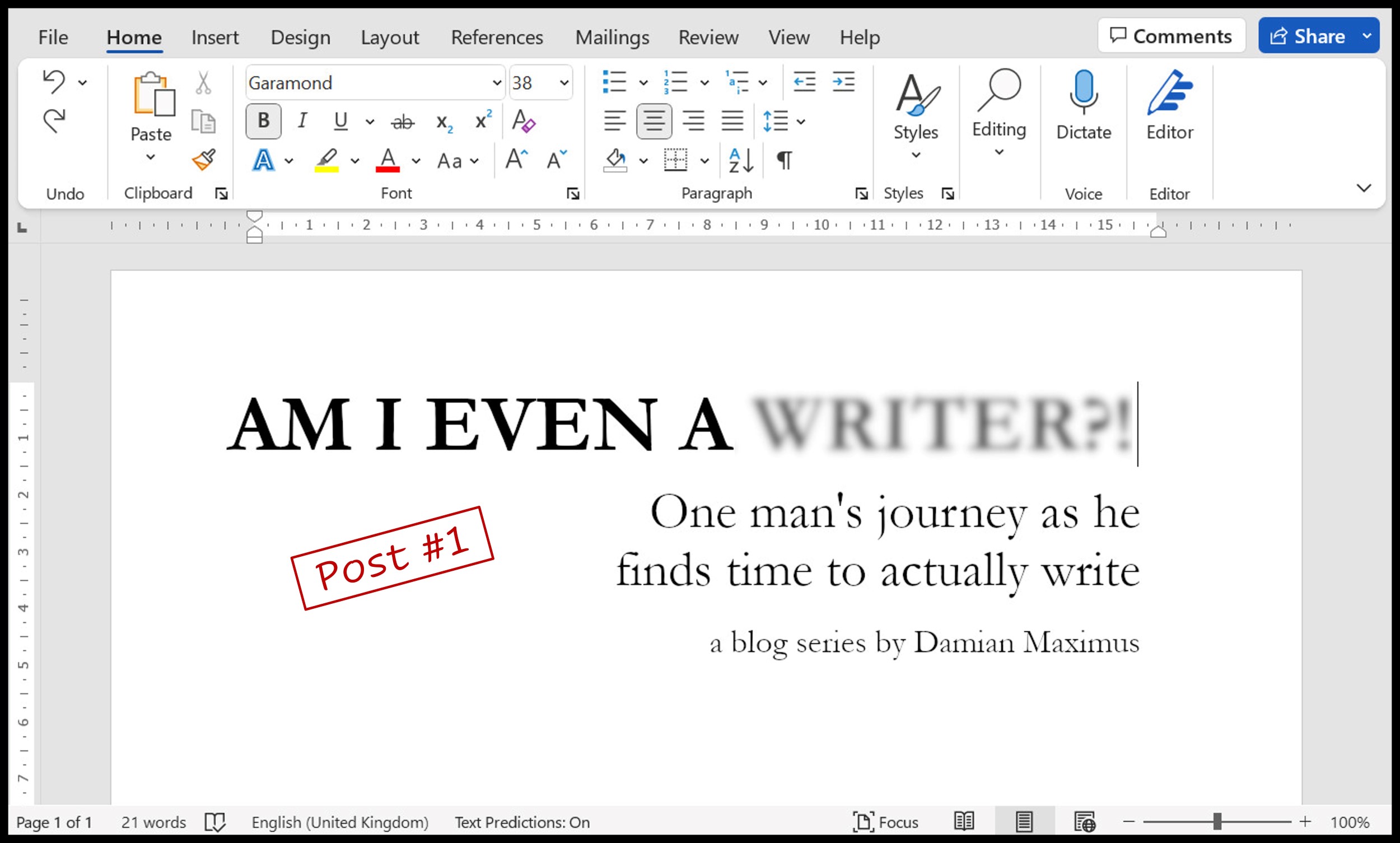This screenshot has width=1400, height=843.
Task: Switch to the Insert tab
Action: pyautogui.click(x=214, y=38)
